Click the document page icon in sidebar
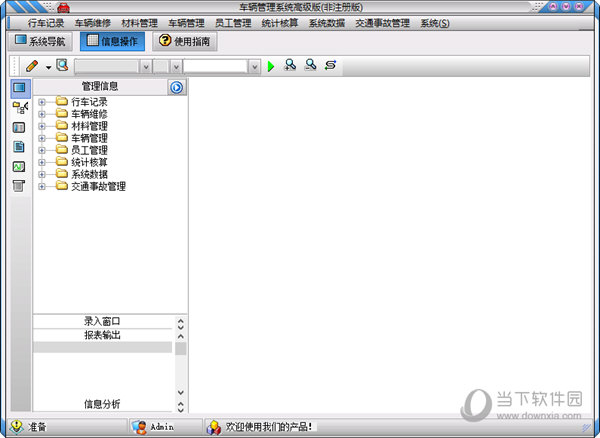This screenshot has height=438, width=600. pos(19,147)
